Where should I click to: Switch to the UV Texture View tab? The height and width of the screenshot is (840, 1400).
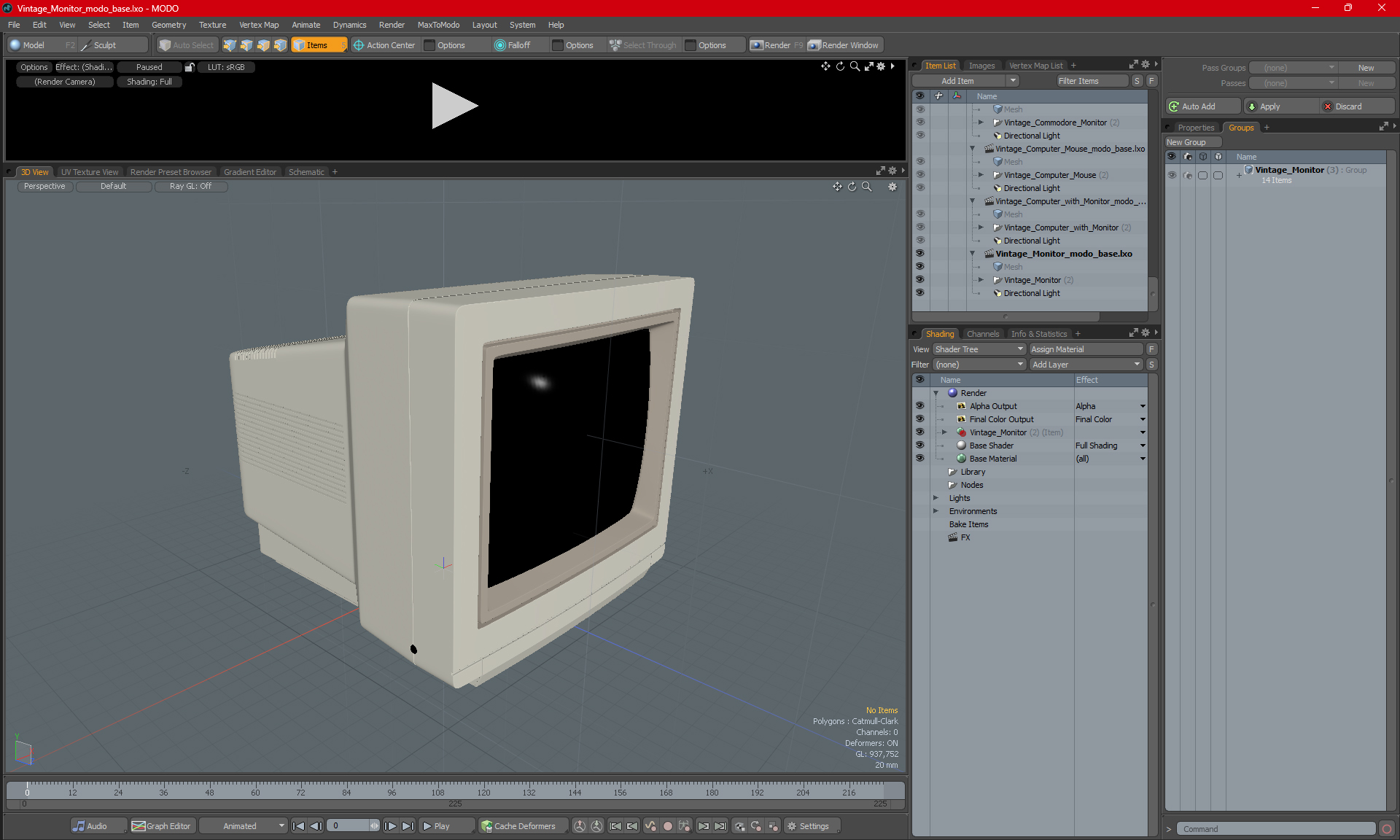[x=89, y=172]
